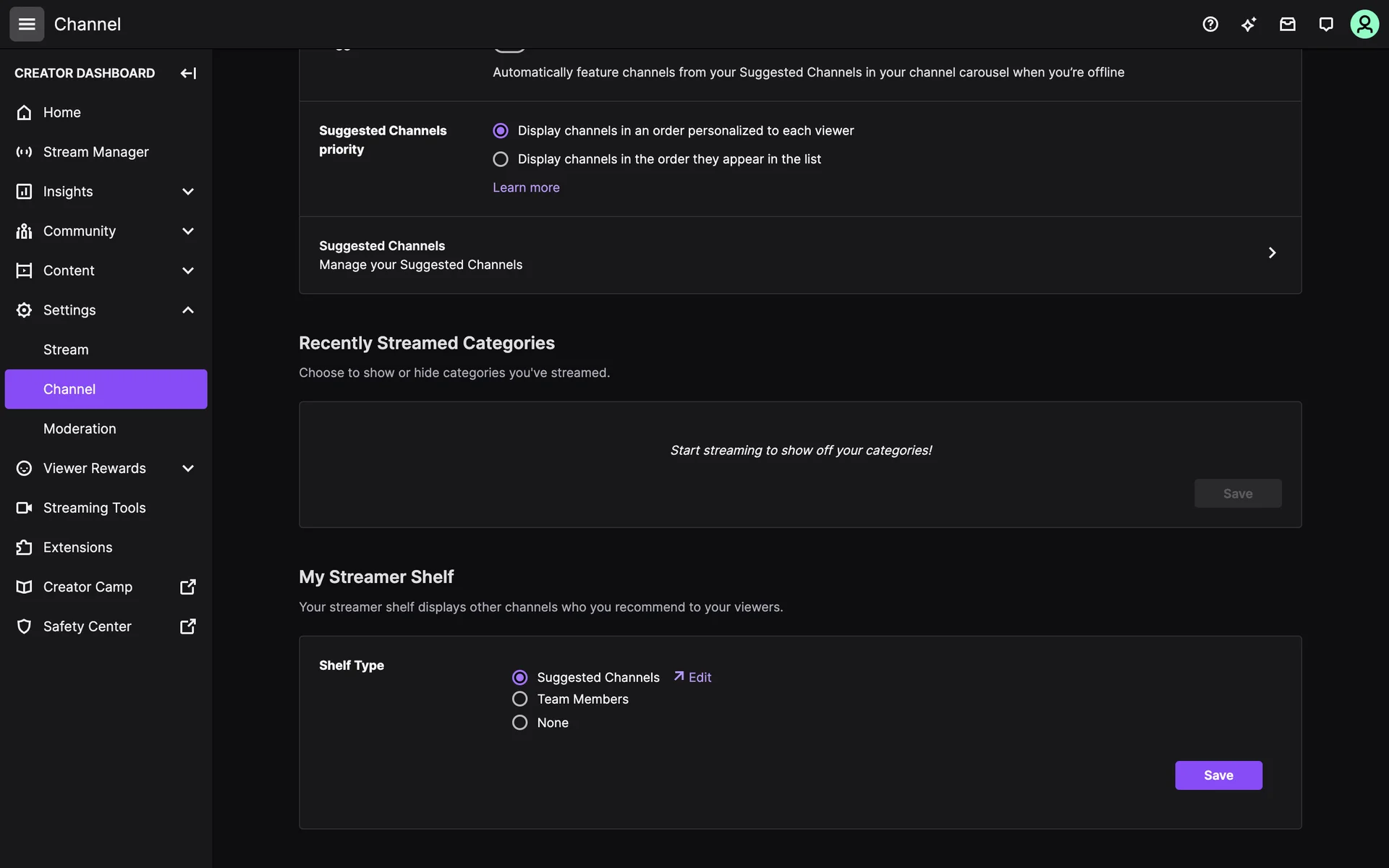Select personalized channel order option
The height and width of the screenshot is (868, 1389).
tap(501, 131)
